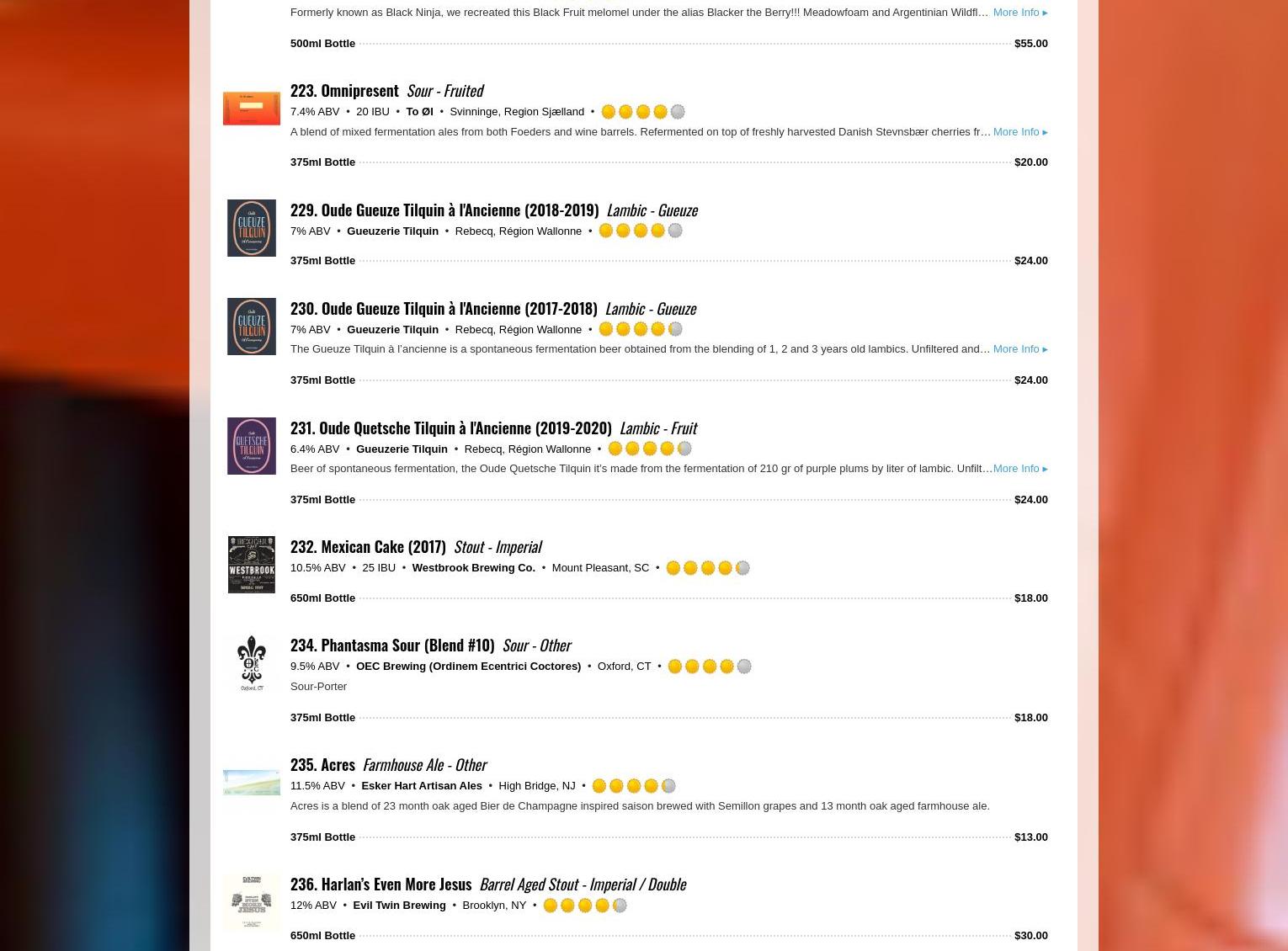This screenshot has height=951, width=1288.
Task: Click the Oude Quetsche Tilquin label icon
Action: tap(251, 446)
